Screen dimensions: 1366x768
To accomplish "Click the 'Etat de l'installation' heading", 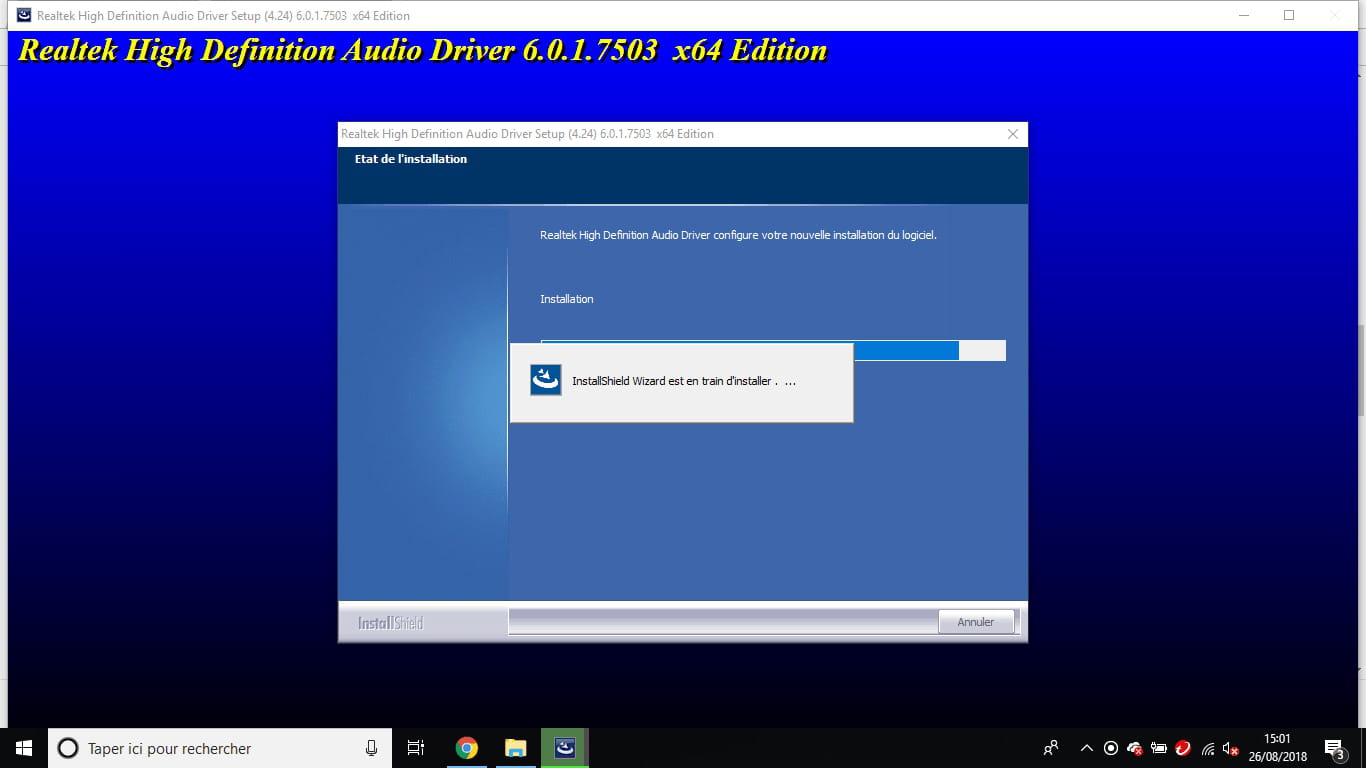I will click(411, 159).
